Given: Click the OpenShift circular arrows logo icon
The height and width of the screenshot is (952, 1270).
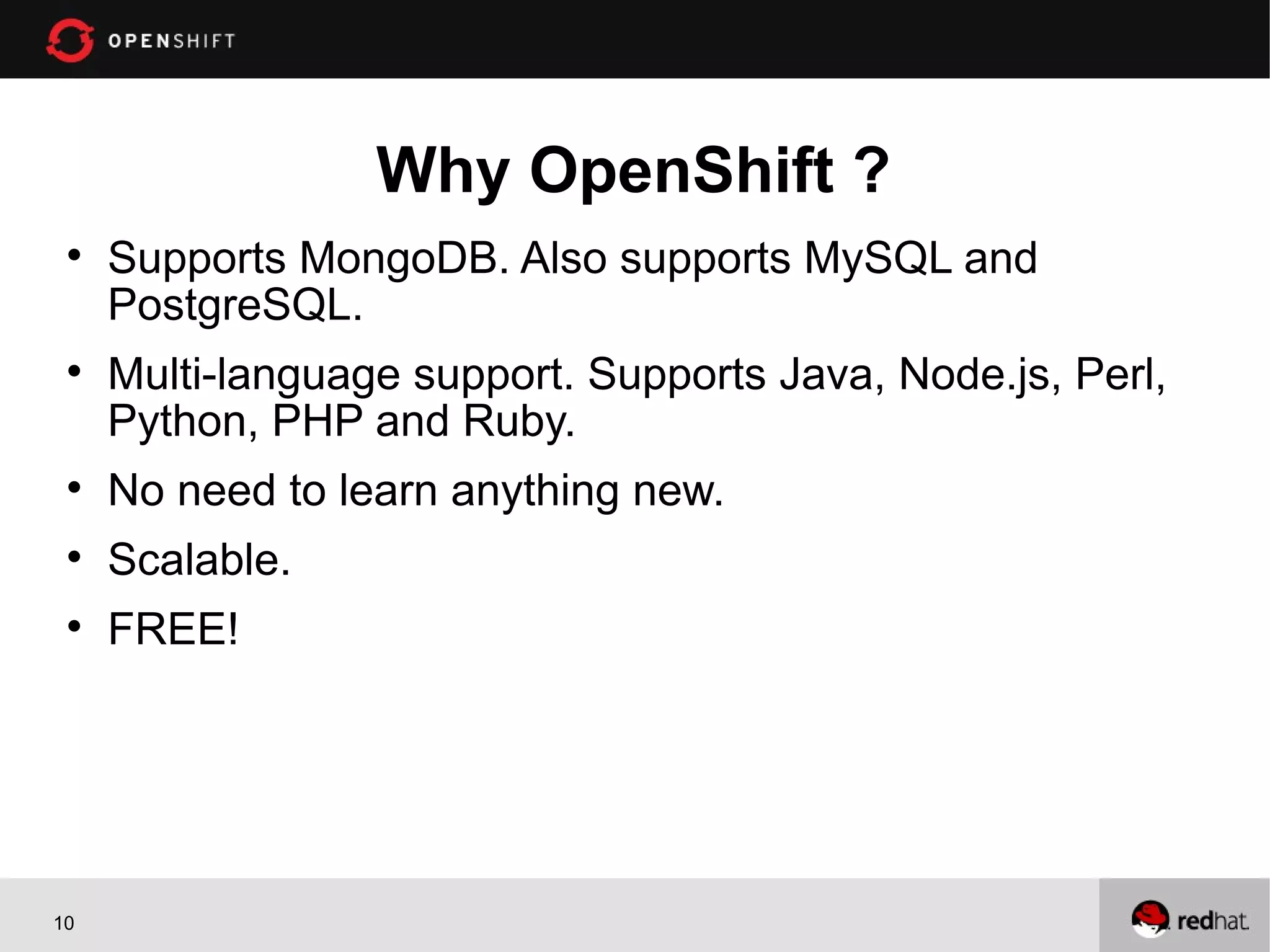Looking at the screenshot, I should tap(69, 40).
